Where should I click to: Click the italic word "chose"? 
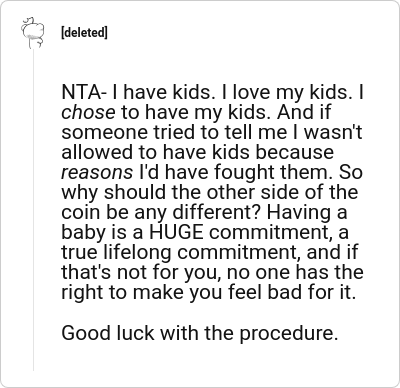[x=88, y=112]
